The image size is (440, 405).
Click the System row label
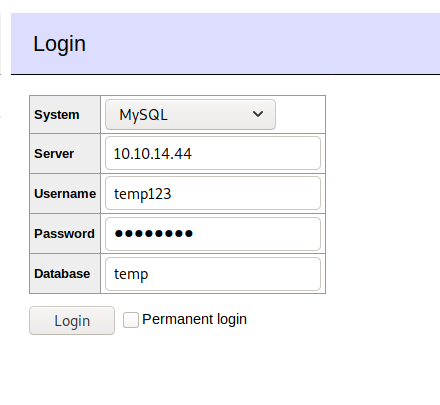tap(57, 115)
